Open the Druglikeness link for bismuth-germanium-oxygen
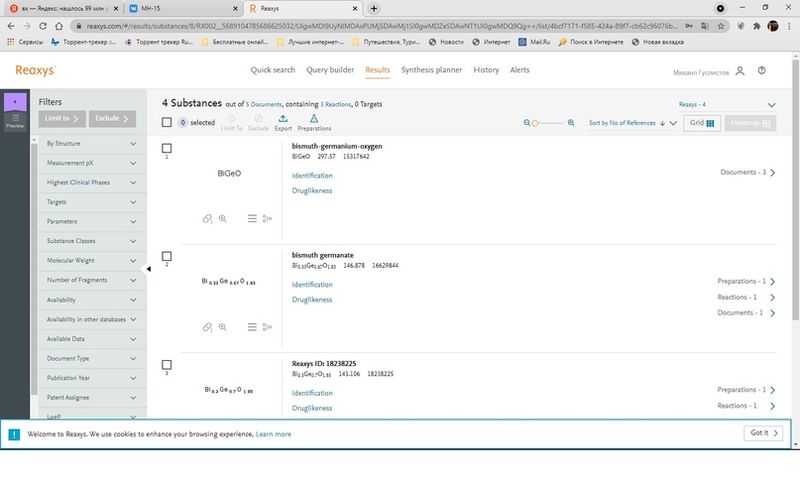This screenshot has width=800, height=481. [312, 190]
